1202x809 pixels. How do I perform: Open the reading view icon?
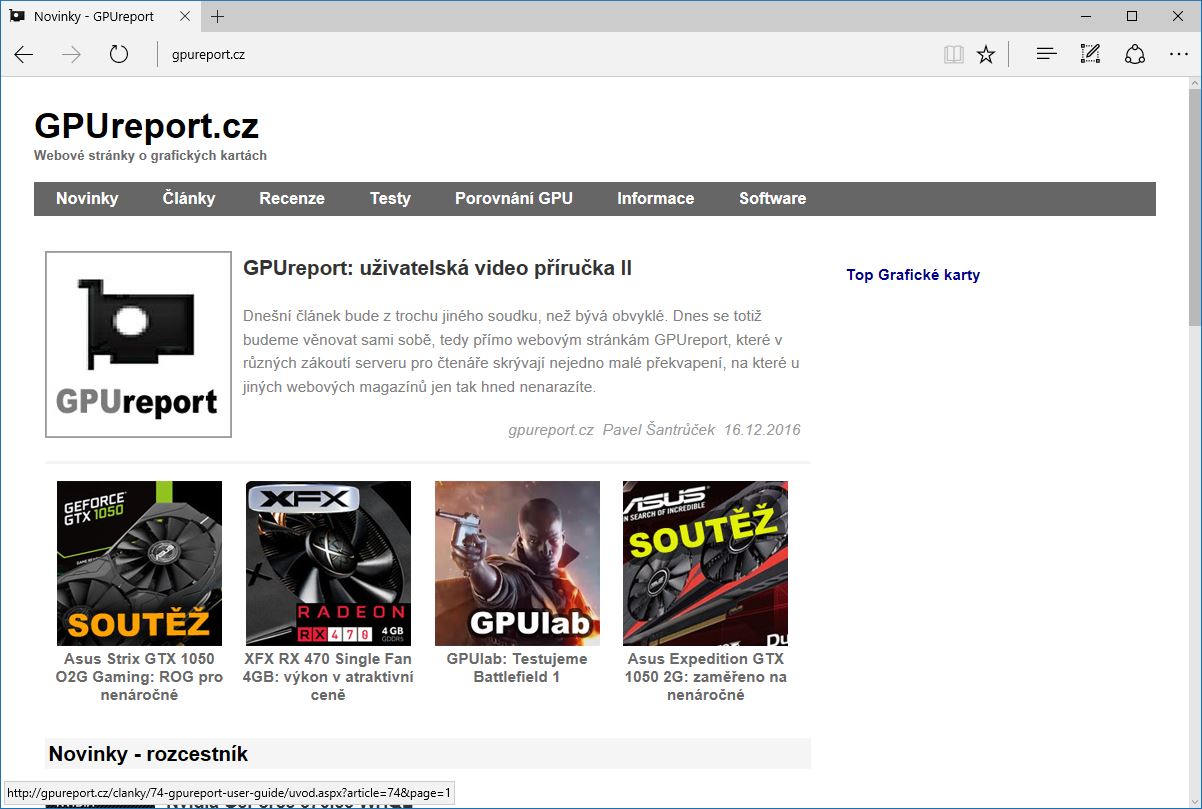coord(954,55)
